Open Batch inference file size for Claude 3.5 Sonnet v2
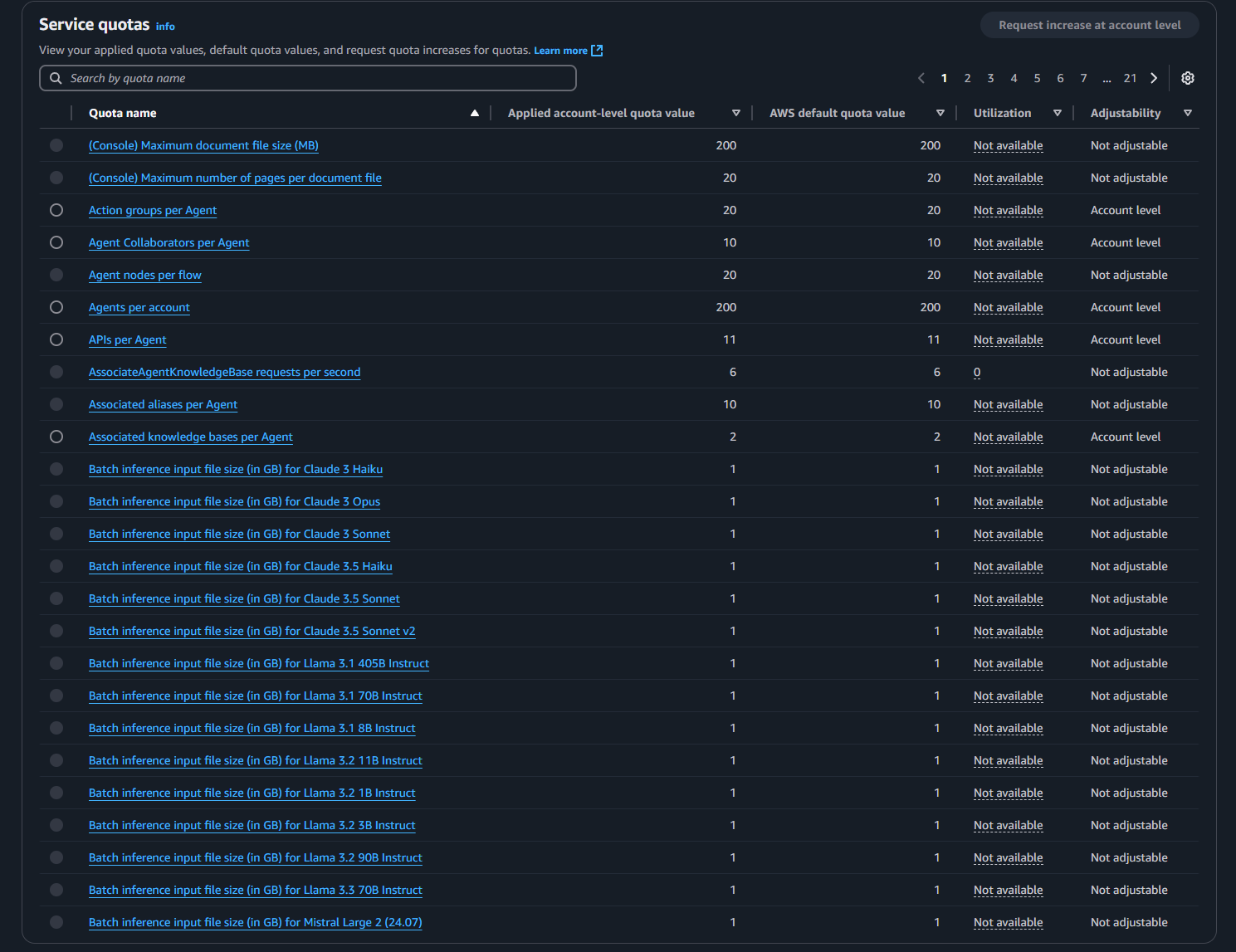The height and width of the screenshot is (952, 1236). 252,631
